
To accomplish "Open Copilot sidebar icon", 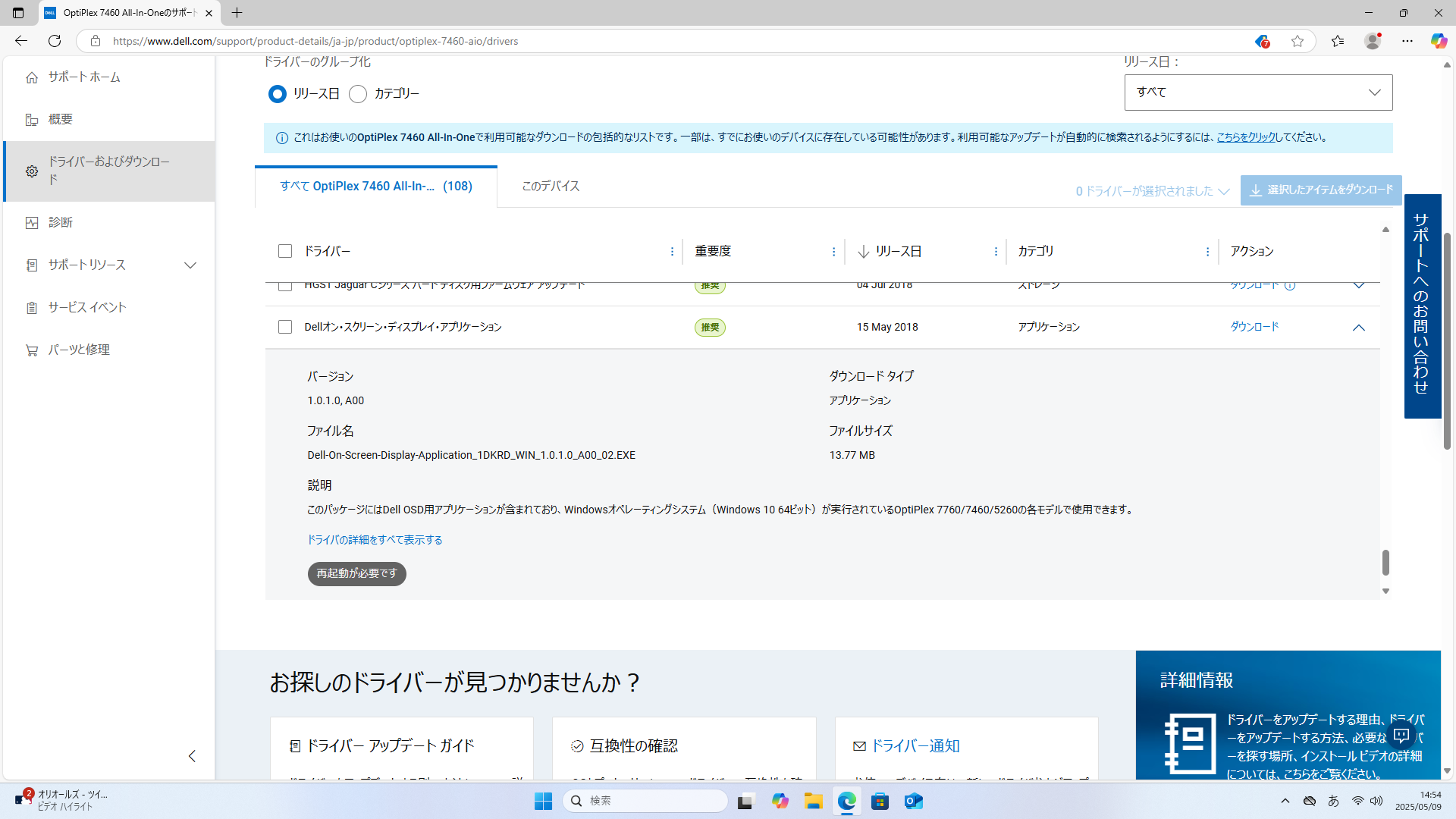I will click(1439, 41).
